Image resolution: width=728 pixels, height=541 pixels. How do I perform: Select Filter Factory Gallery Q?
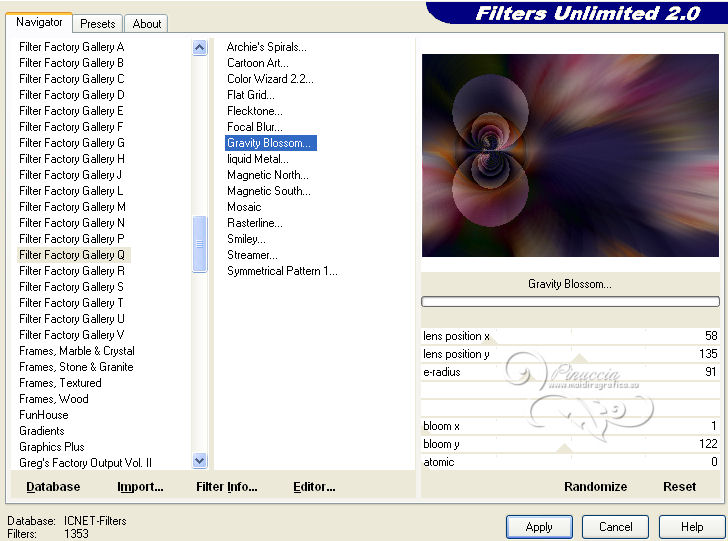(73, 255)
